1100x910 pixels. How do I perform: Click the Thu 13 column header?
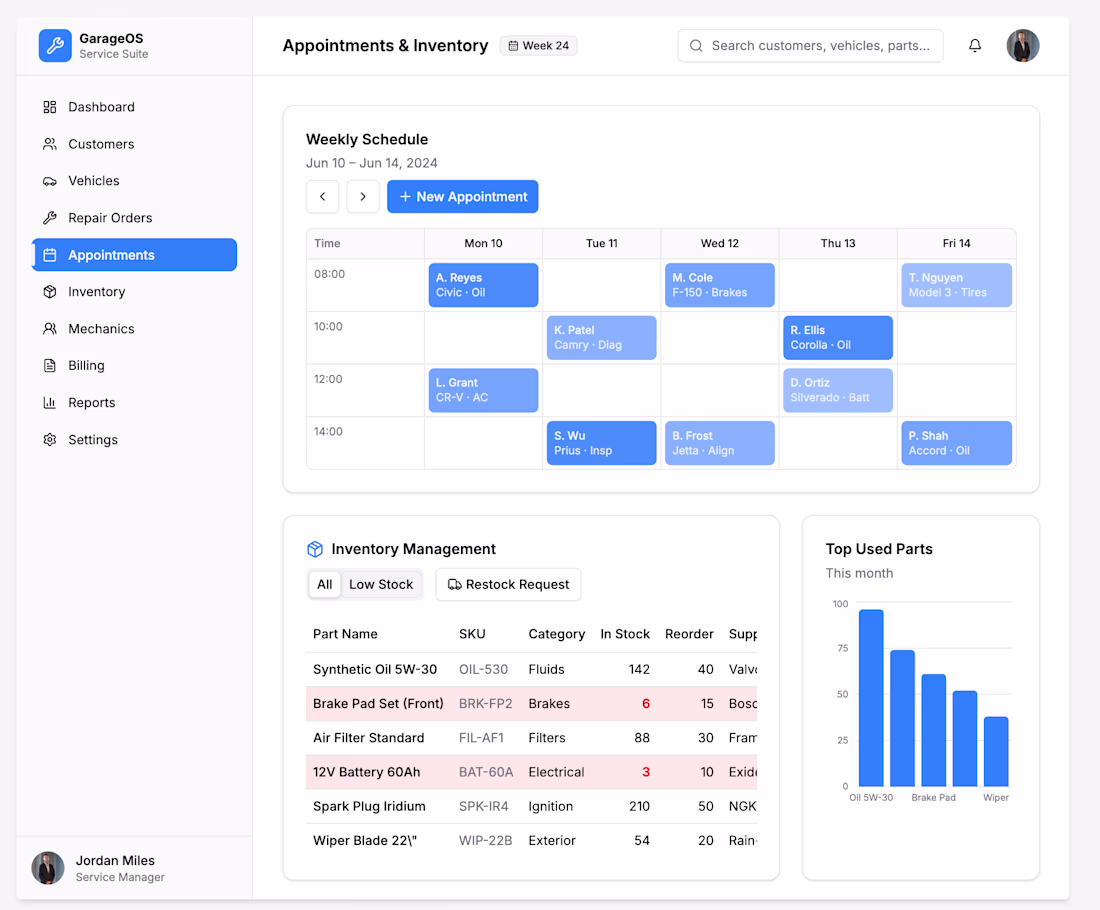(838, 243)
